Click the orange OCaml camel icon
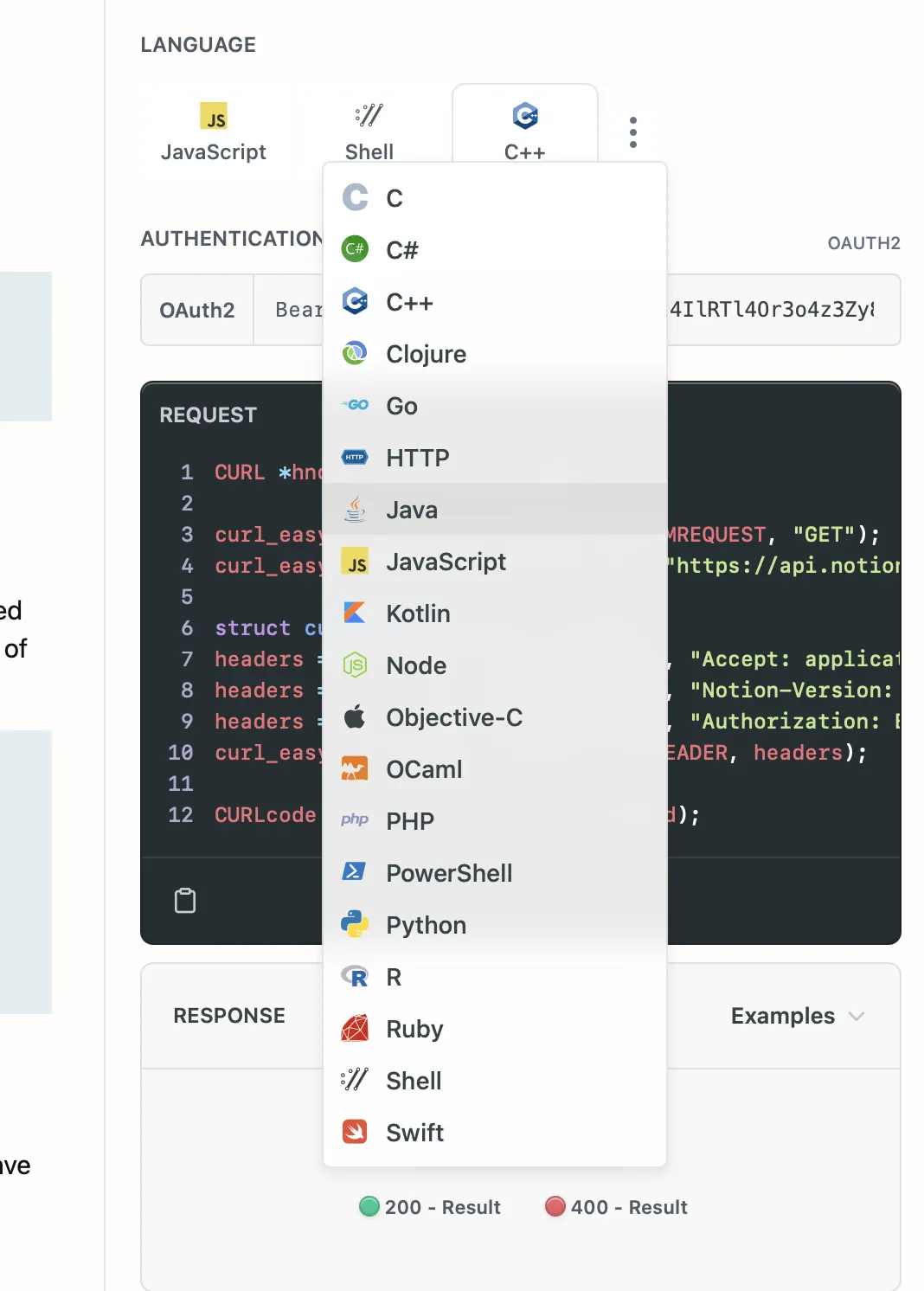The image size is (924, 1291). tap(355, 768)
